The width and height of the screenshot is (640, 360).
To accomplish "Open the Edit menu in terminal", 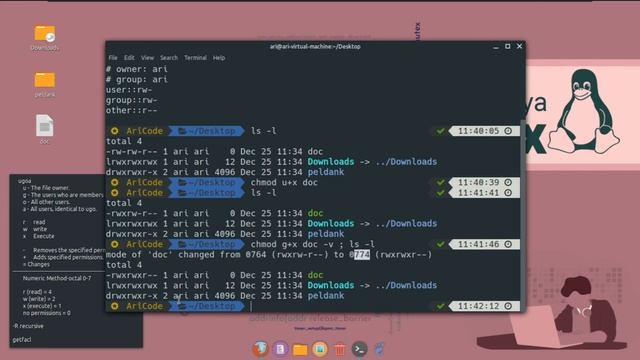I will click(129, 58).
